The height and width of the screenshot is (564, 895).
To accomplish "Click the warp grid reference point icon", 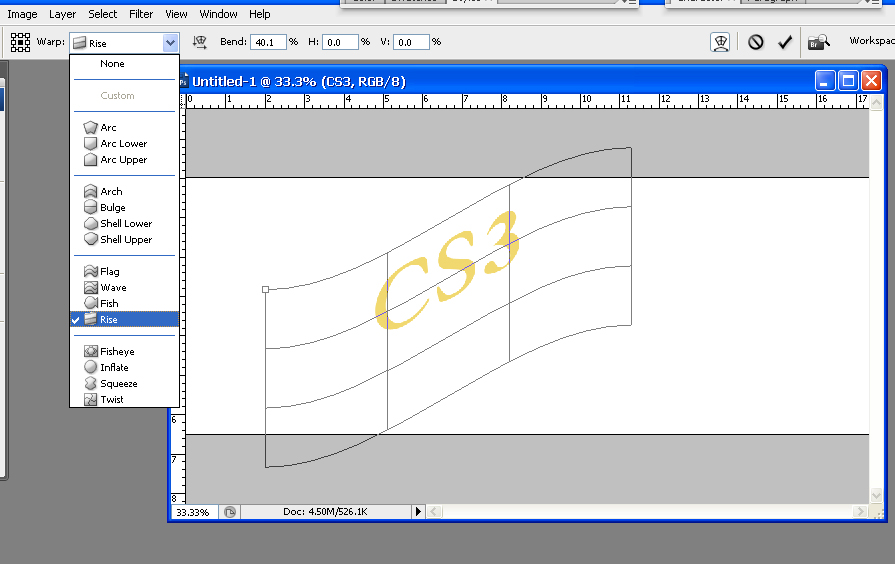I will pos(21,42).
